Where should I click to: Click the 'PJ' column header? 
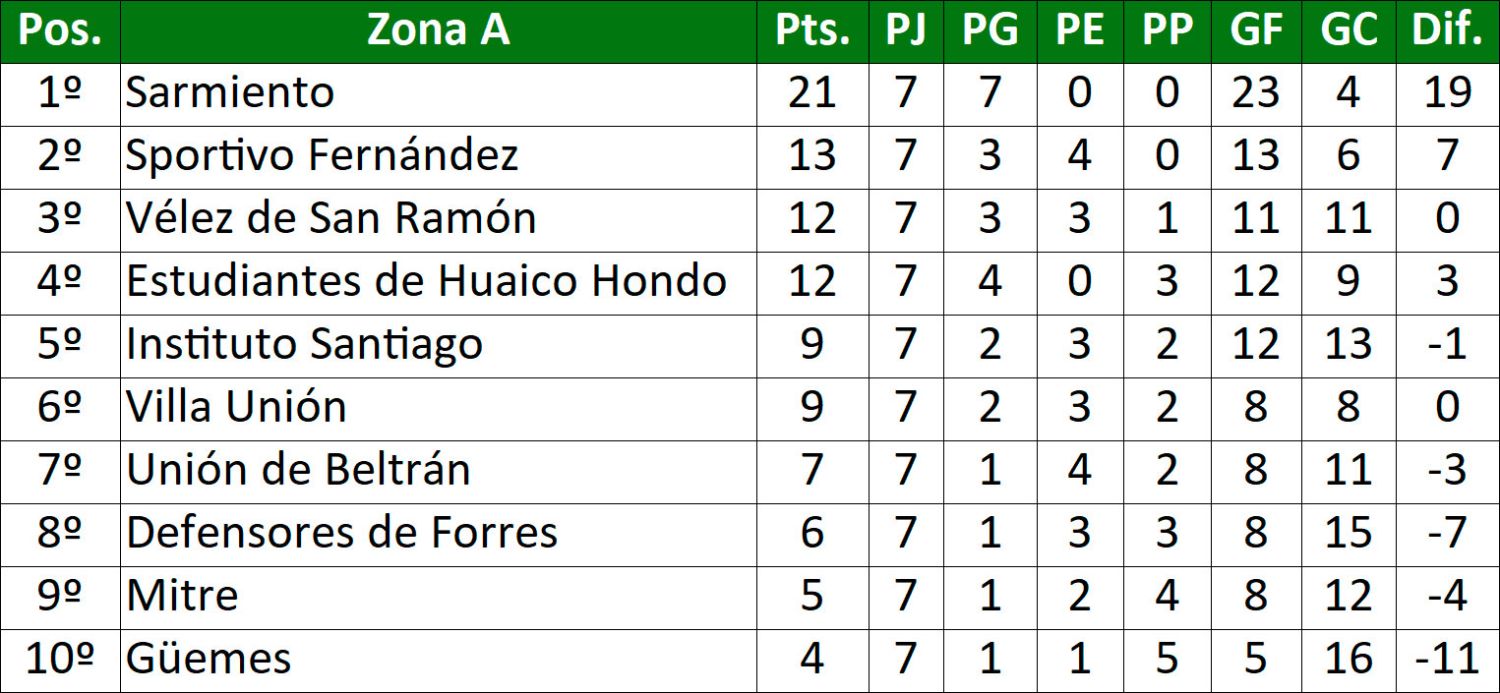pyautogui.click(x=906, y=31)
